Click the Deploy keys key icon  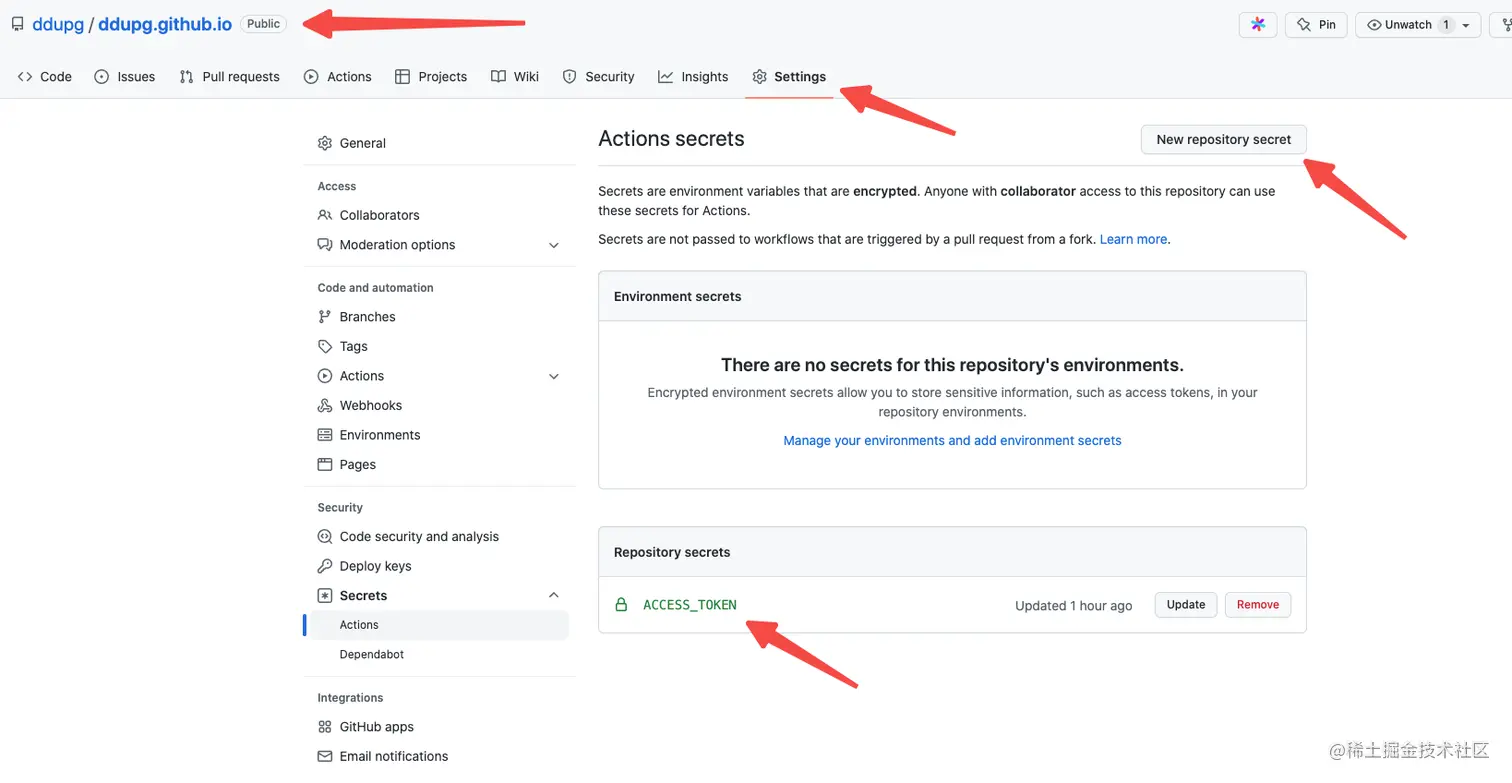coord(325,566)
